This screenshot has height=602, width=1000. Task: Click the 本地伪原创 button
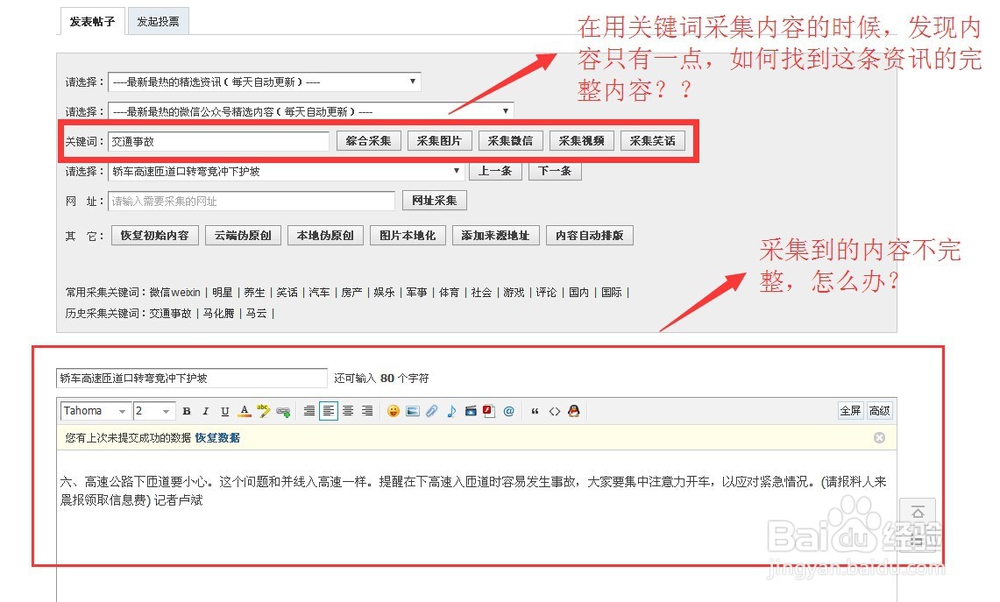(325, 235)
